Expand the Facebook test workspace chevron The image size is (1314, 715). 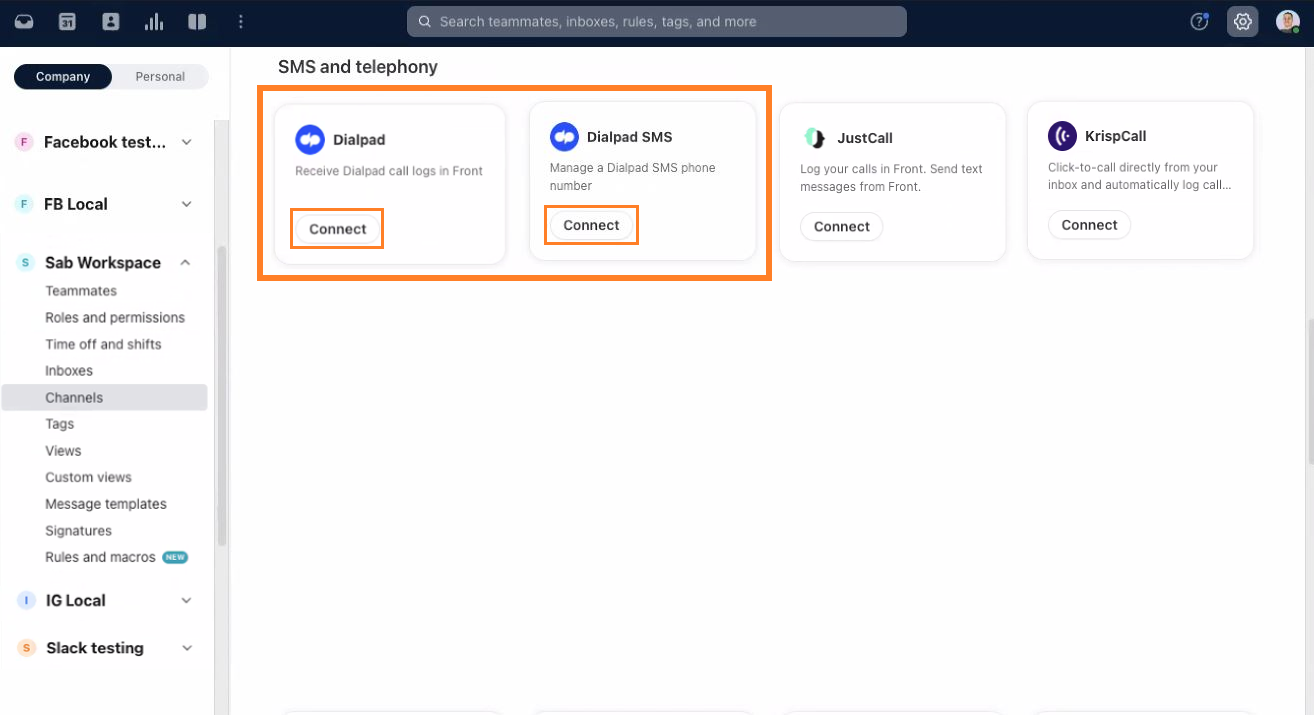click(187, 143)
